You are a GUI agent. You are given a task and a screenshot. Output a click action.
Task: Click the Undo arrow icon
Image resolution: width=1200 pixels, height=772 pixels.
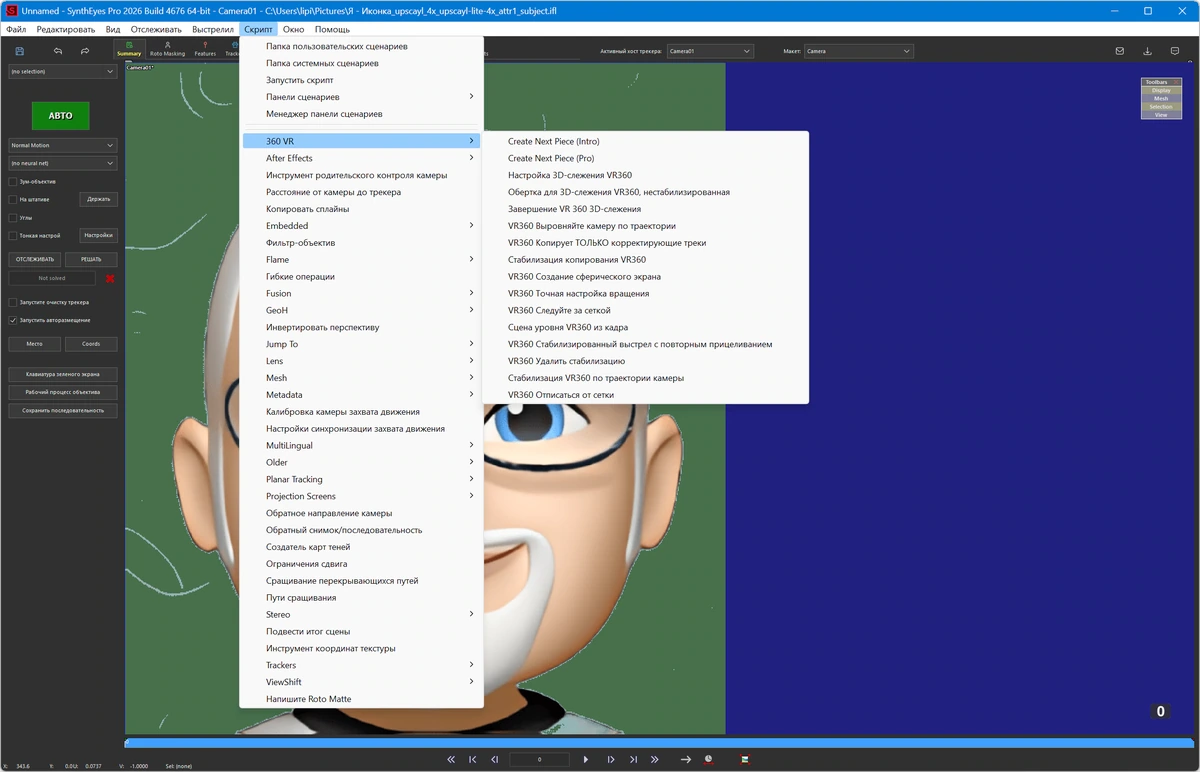58,51
